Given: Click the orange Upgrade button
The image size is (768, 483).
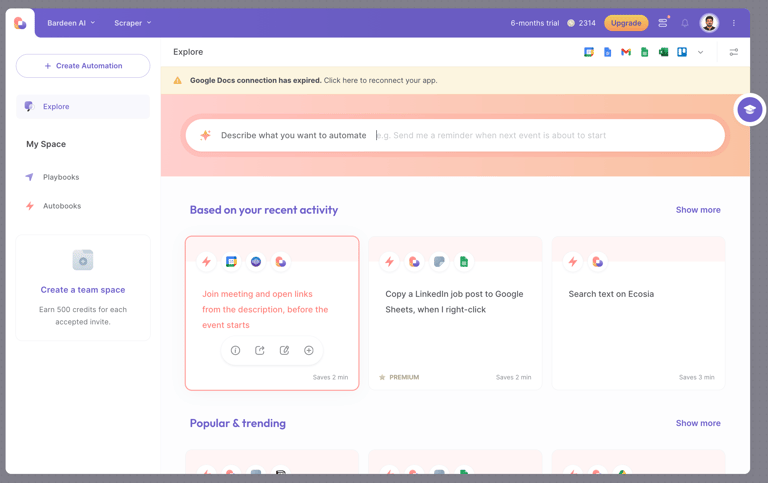Looking at the screenshot, I should pos(626,23).
